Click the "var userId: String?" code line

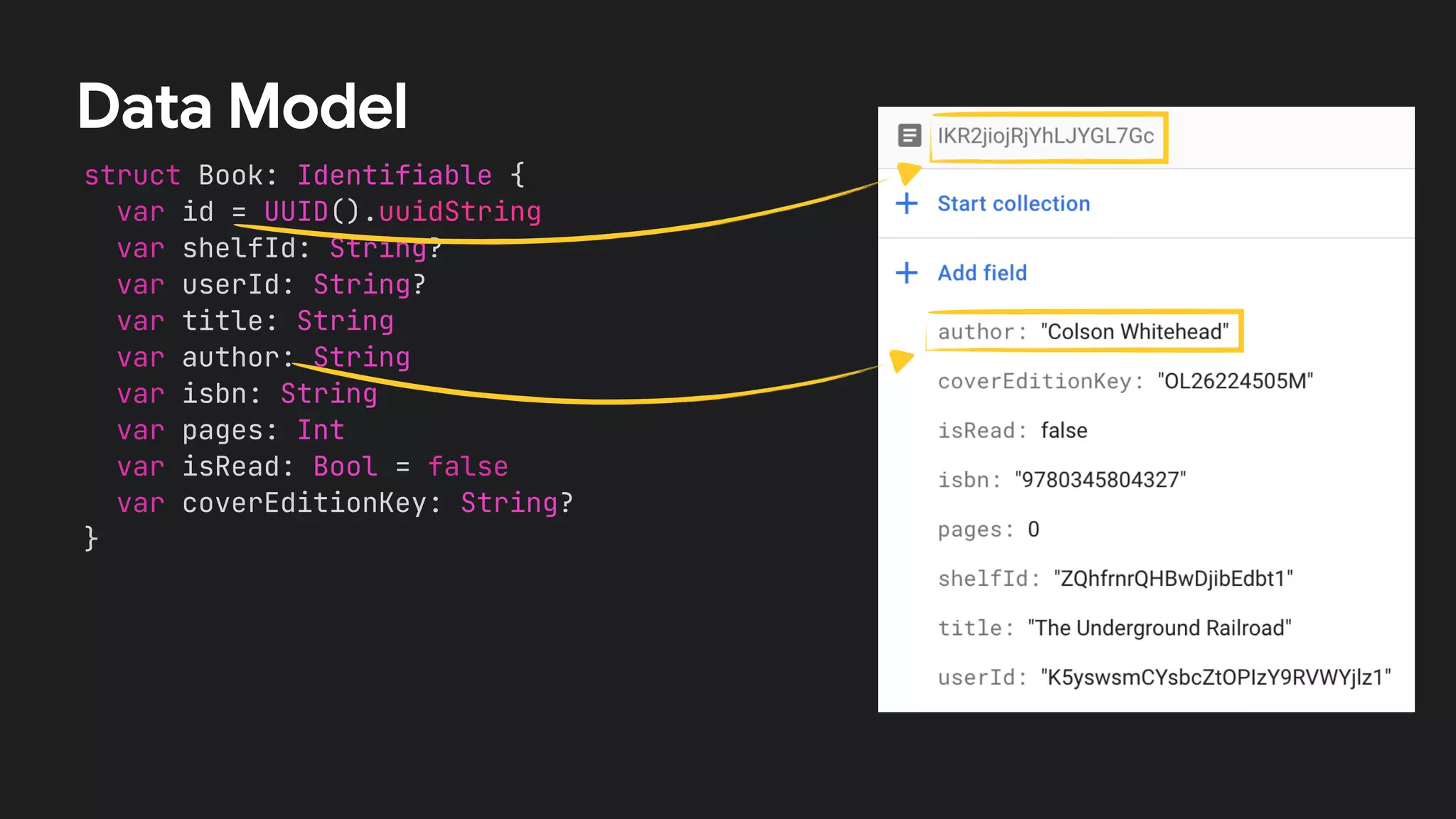(272, 284)
